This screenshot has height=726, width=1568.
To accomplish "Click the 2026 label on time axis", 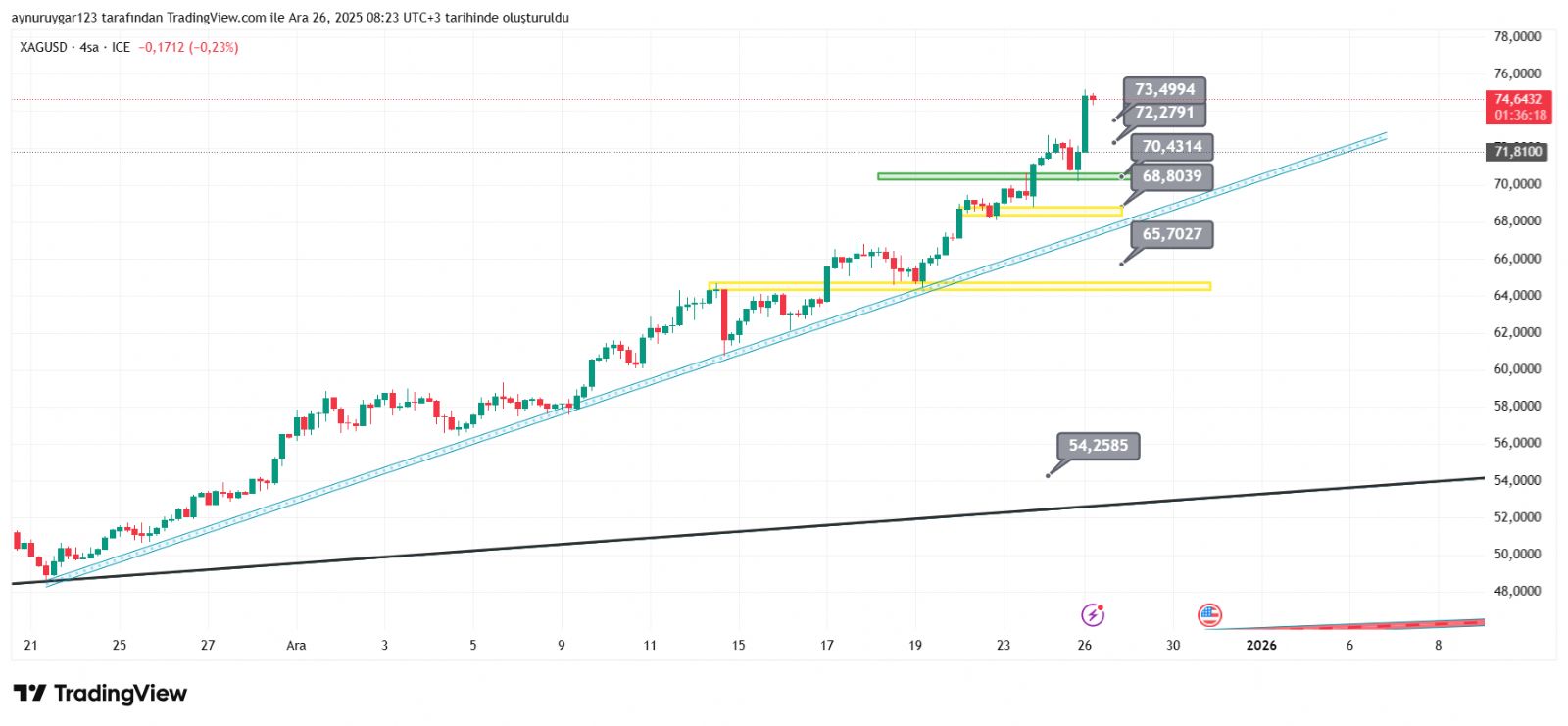I will pyautogui.click(x=1260, y=645).
